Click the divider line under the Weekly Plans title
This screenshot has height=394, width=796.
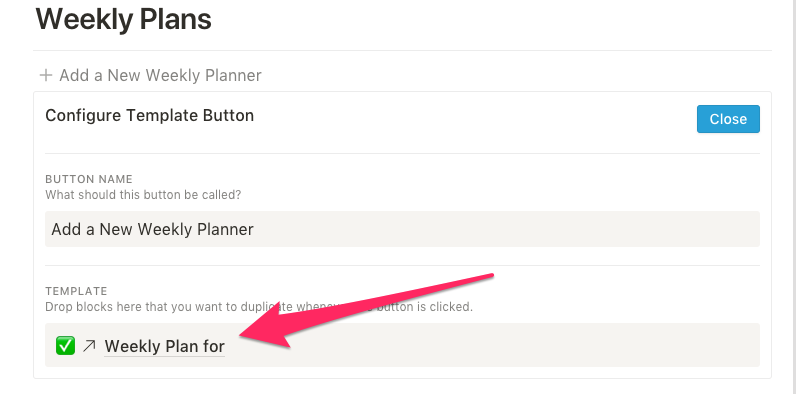402,50
